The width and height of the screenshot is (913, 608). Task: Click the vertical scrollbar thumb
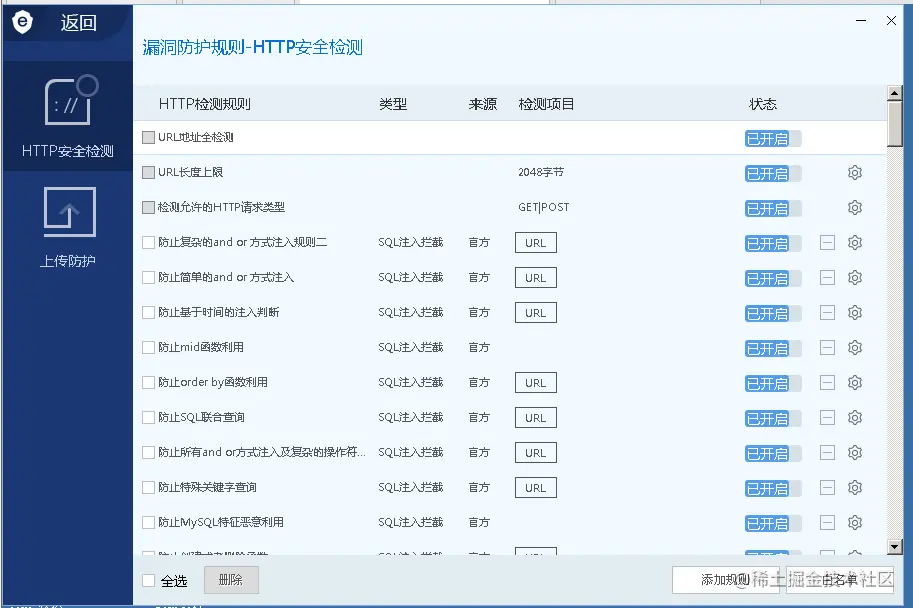pyautogui.click(x=894, y=123)
